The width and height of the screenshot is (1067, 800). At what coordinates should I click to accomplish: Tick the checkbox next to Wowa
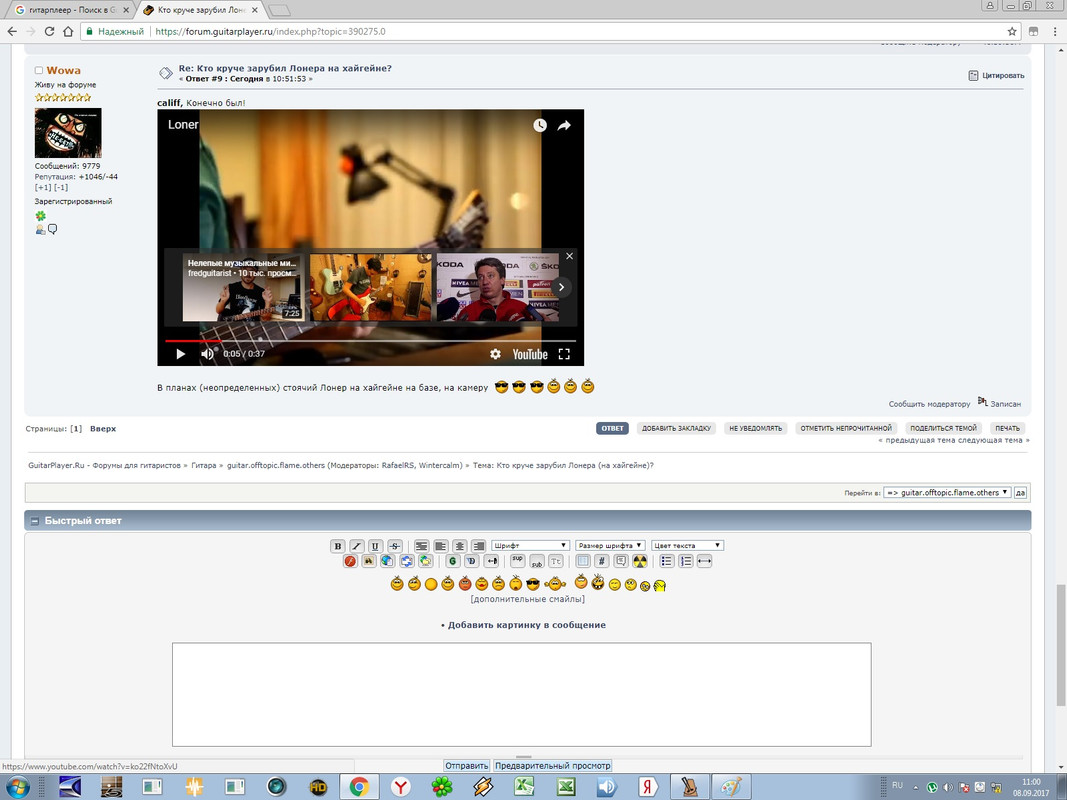[39, 71]
